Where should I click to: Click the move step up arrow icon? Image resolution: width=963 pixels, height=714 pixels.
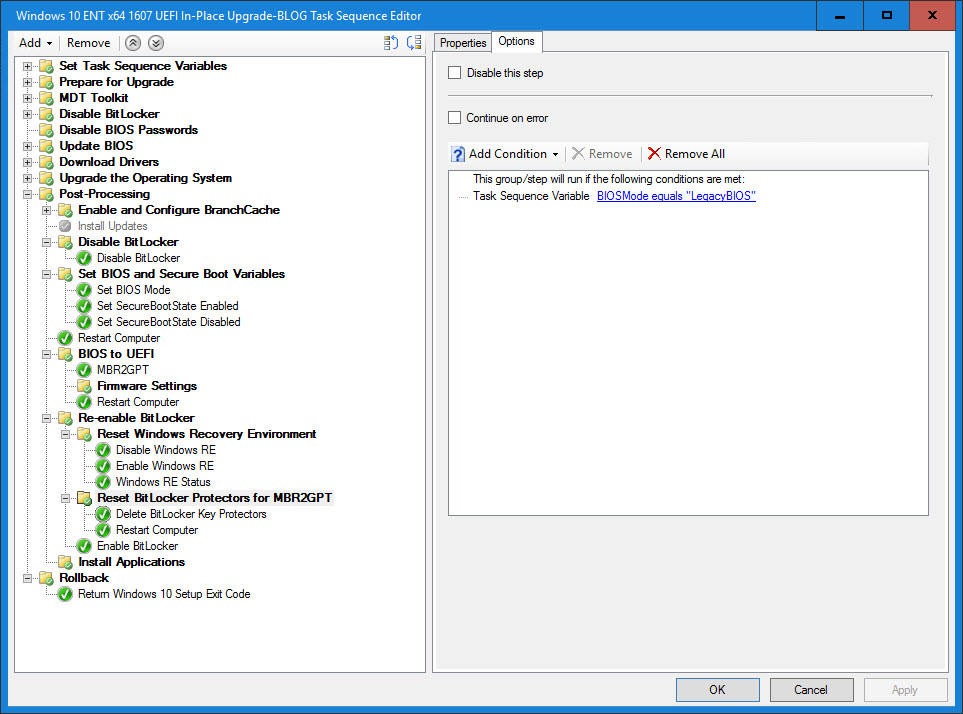[x=134, y=43]
